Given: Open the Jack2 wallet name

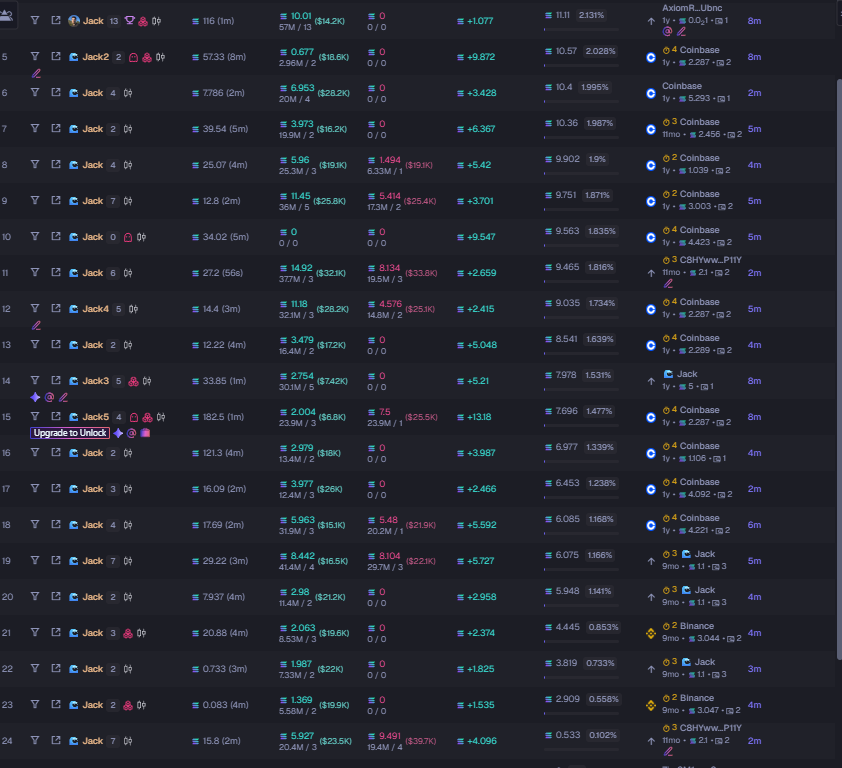Looking at the screenshot, I should tap(96, 57).
